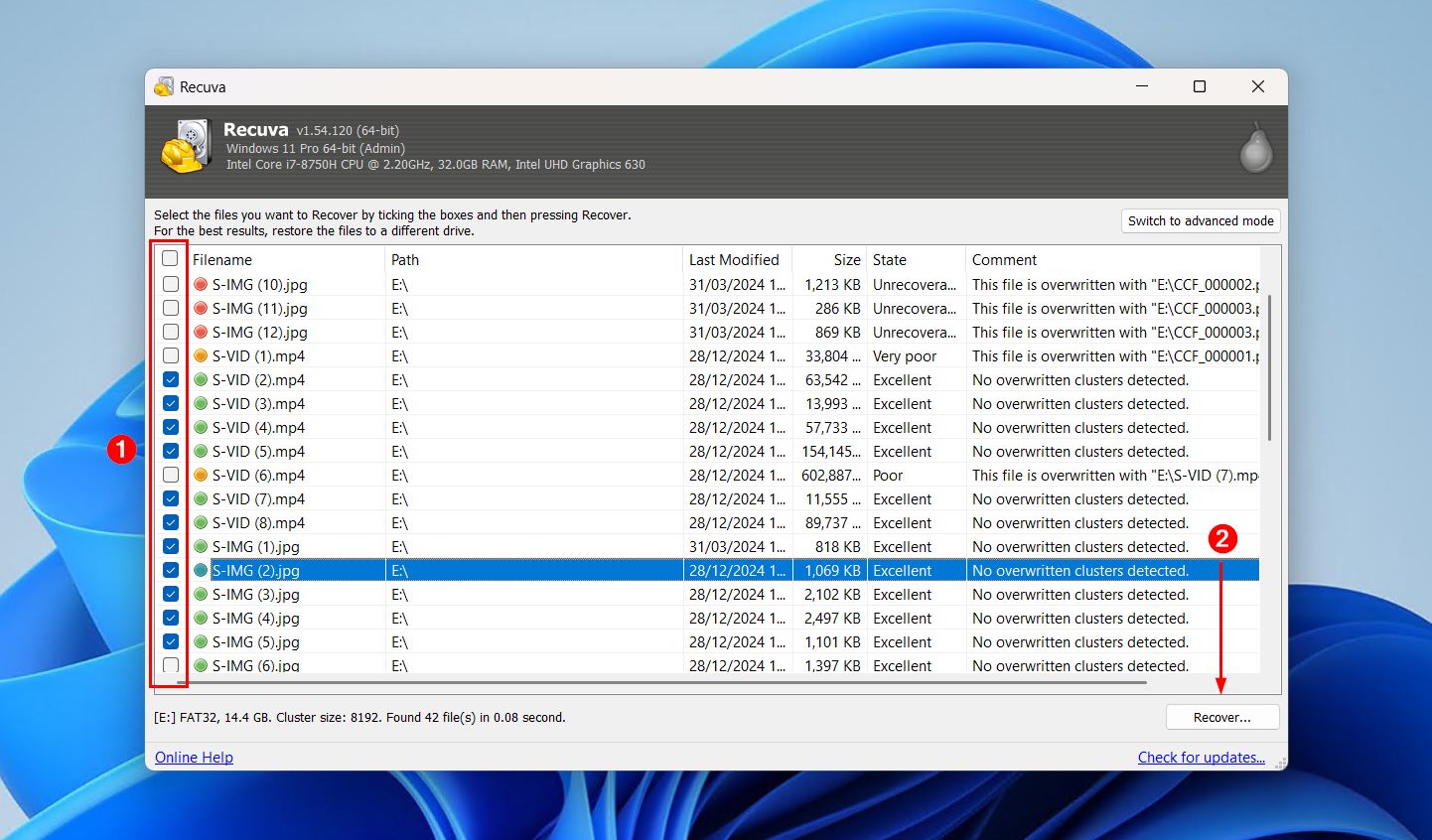Click the State column header

889,259
